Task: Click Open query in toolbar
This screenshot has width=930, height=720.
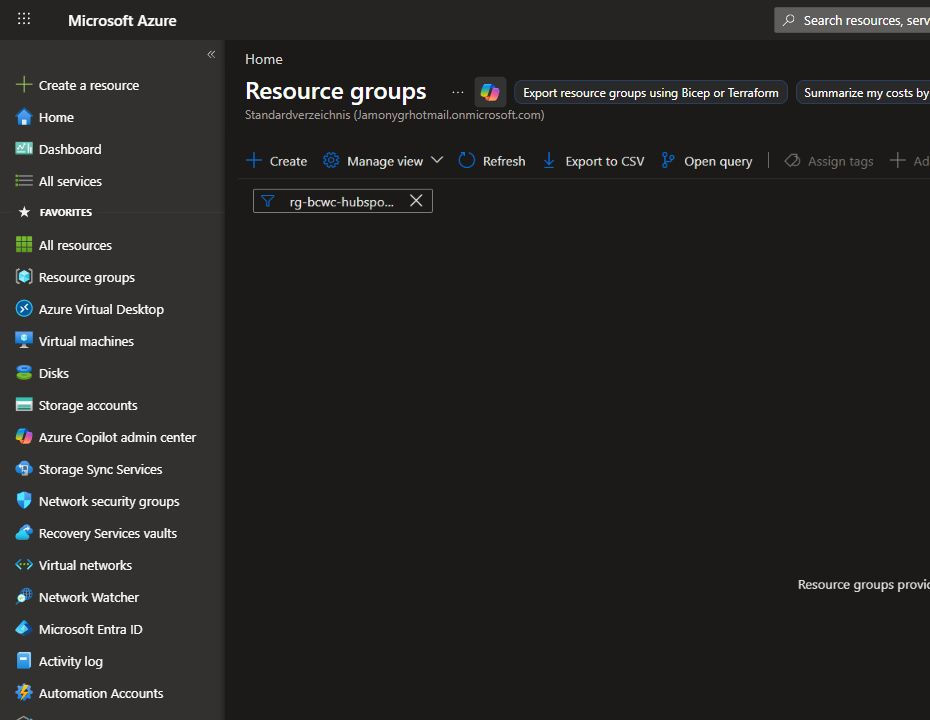Action: point(706,161)
